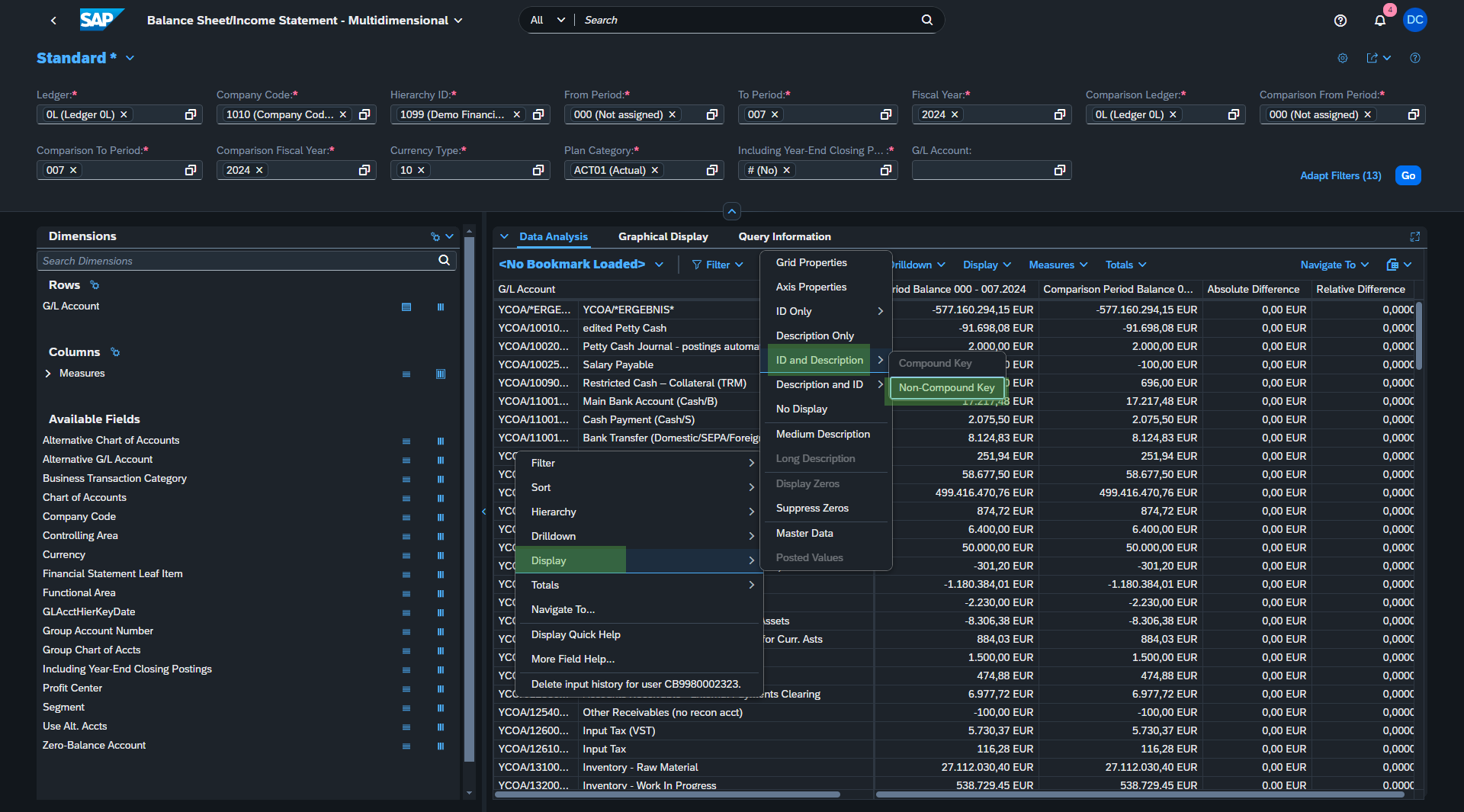Image resolution: width=1464 pixels, height=812 pixels.
Task: Open the All search scope dropdown
Action: pyautogui.click(x=547, y=20)
